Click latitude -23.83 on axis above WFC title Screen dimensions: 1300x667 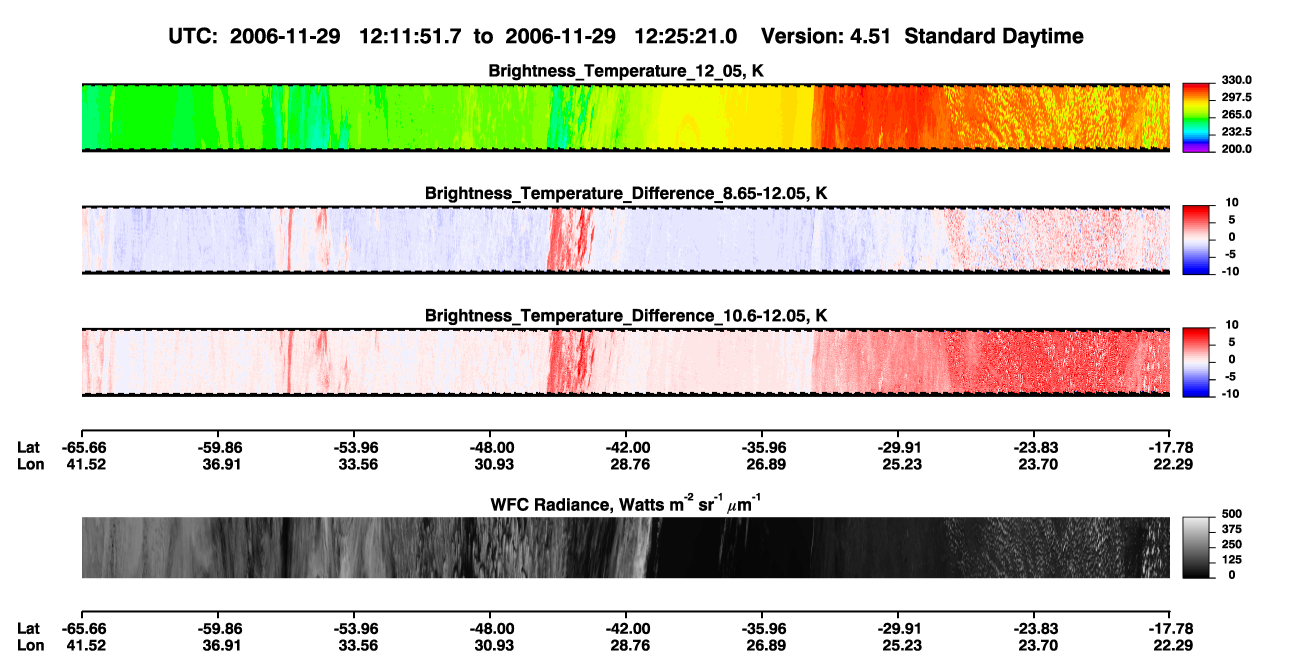tap(1035, 447)
